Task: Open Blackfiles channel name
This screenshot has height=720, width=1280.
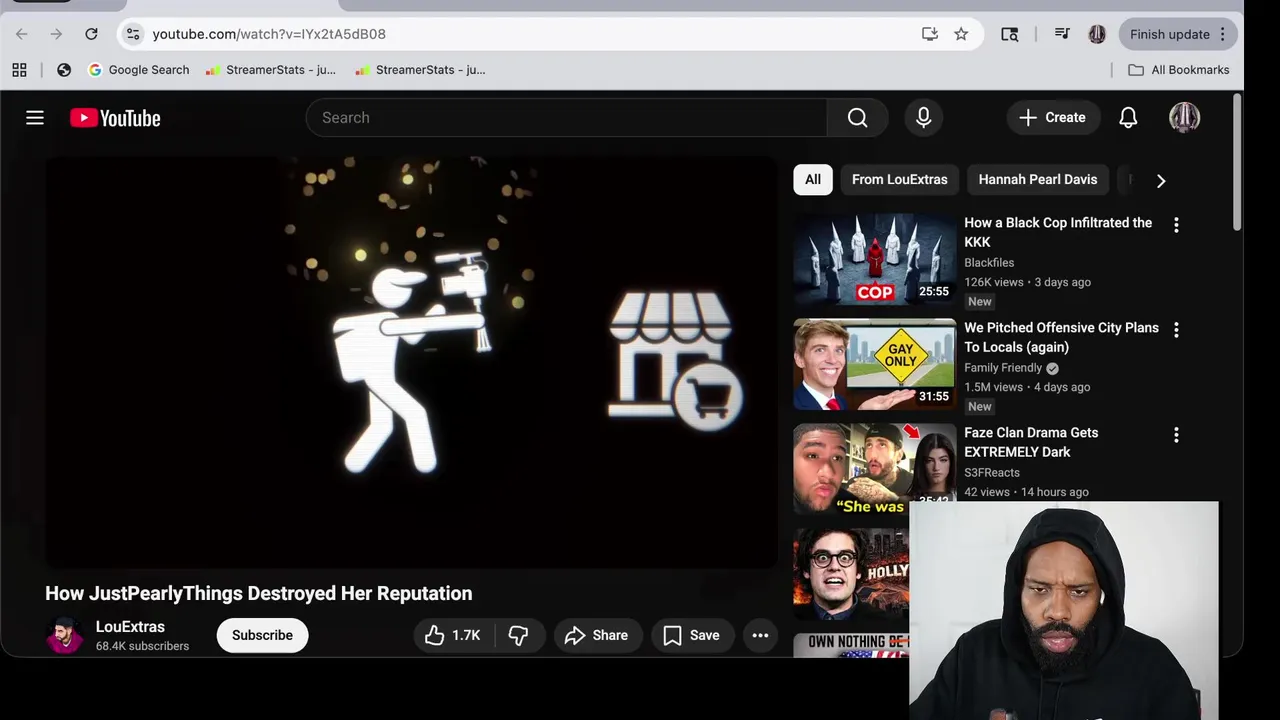Action: (989, 263)
